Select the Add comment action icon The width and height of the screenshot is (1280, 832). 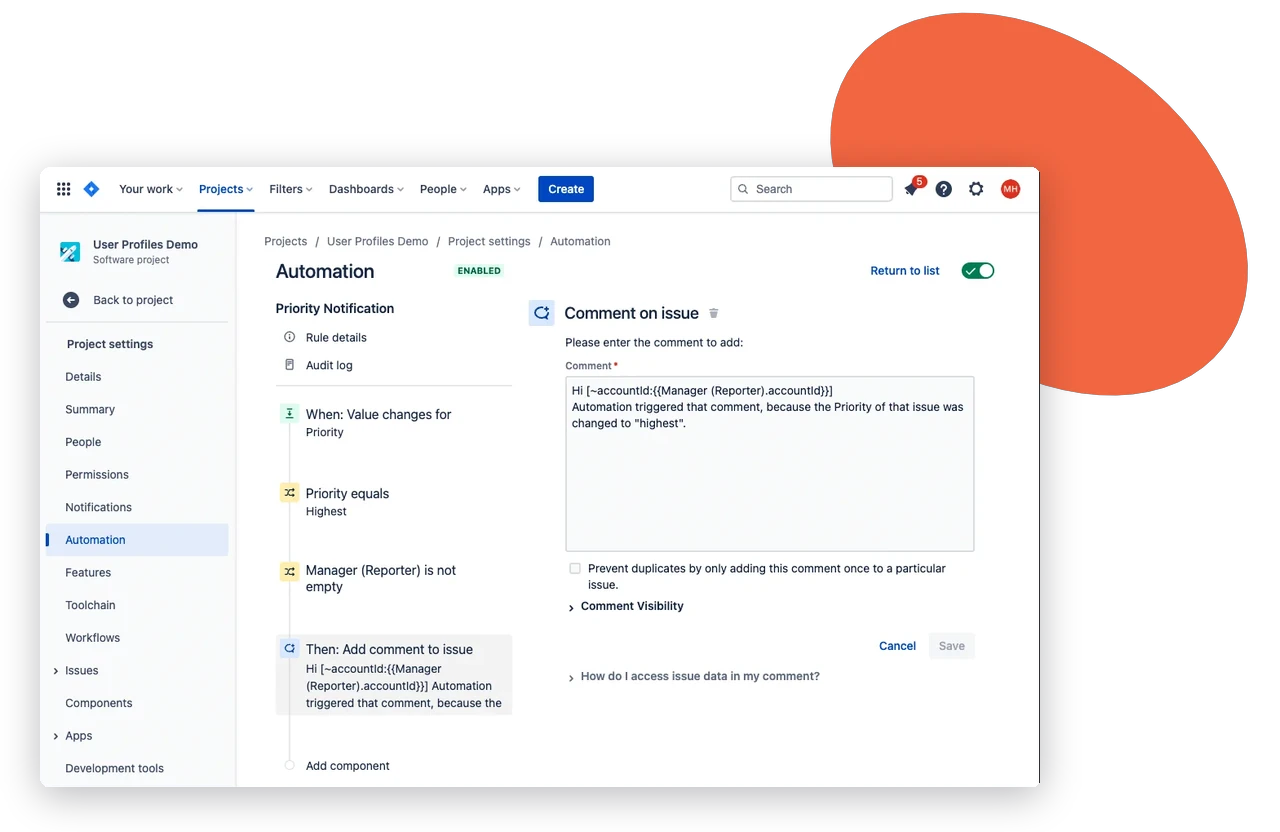coord(289,648)
